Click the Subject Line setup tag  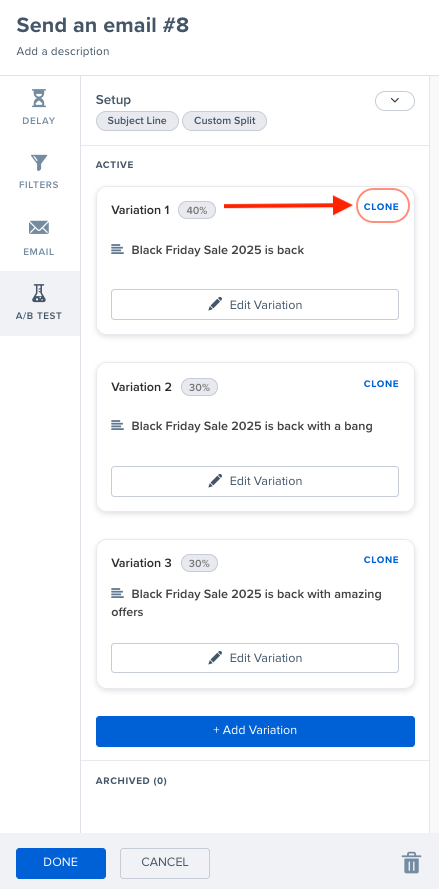click(137, 121)
